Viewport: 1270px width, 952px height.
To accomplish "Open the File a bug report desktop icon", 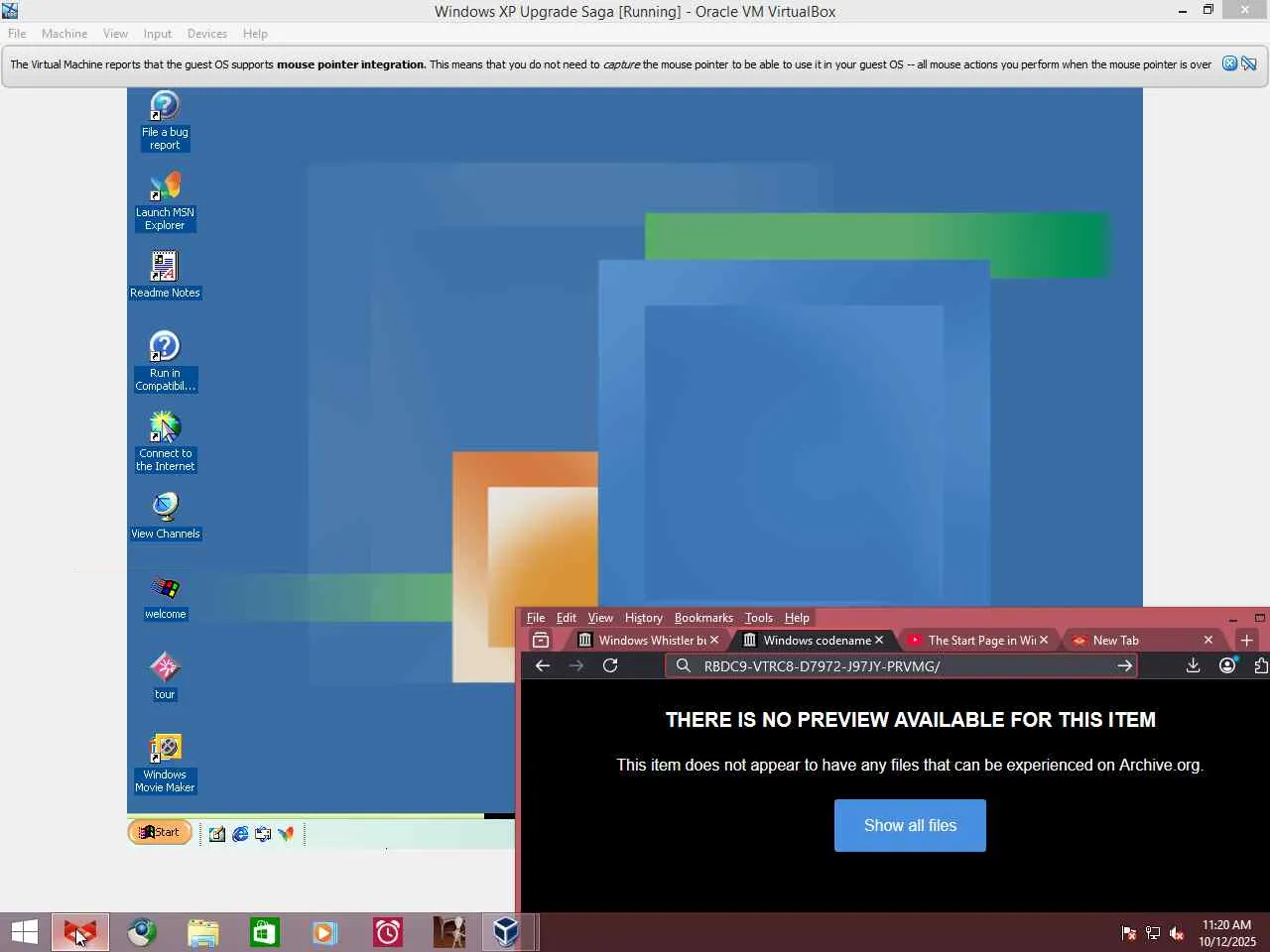I will point(165,121).
